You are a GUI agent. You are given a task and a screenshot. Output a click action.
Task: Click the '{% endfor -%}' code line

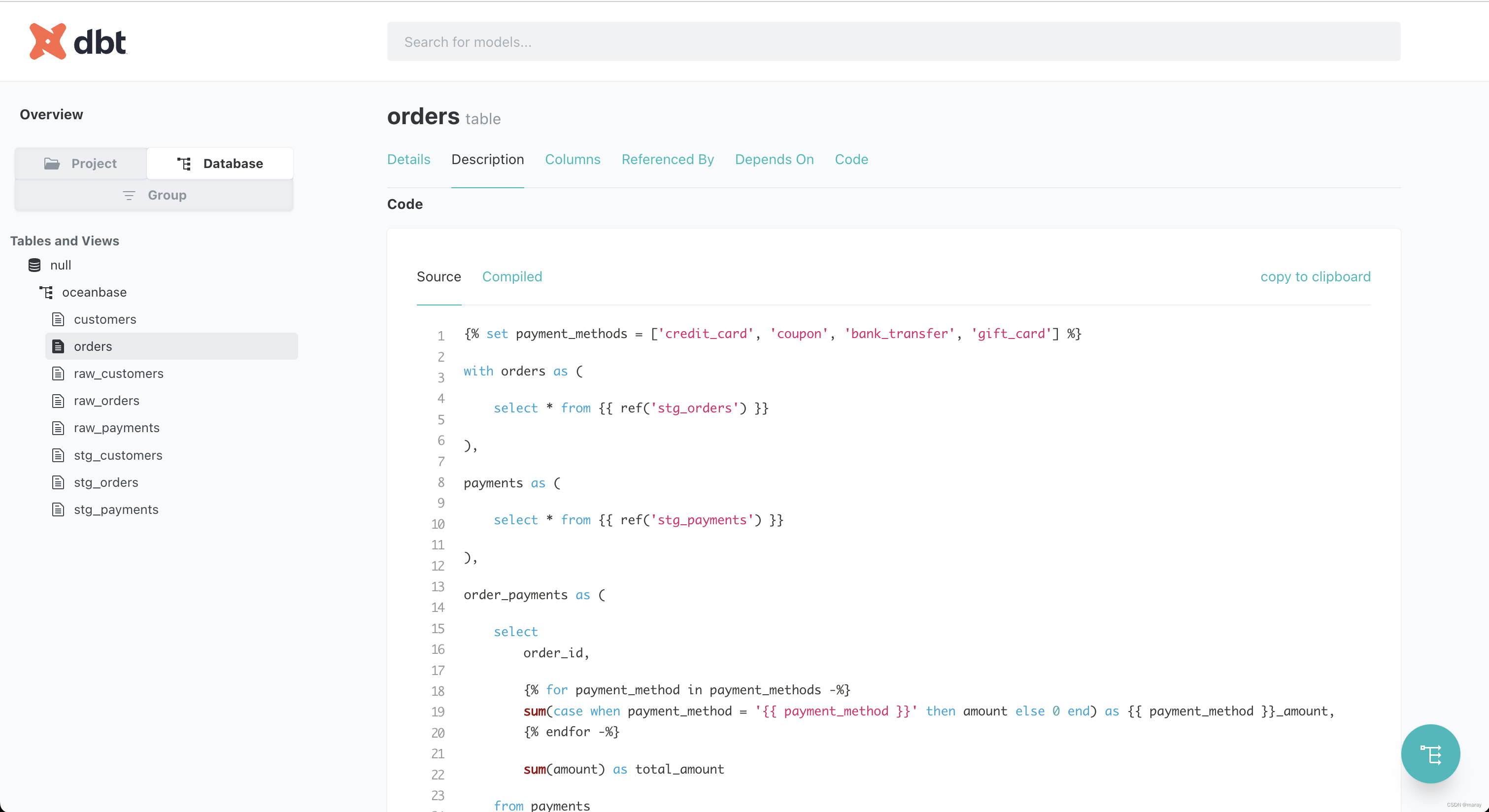pos(571,732)
